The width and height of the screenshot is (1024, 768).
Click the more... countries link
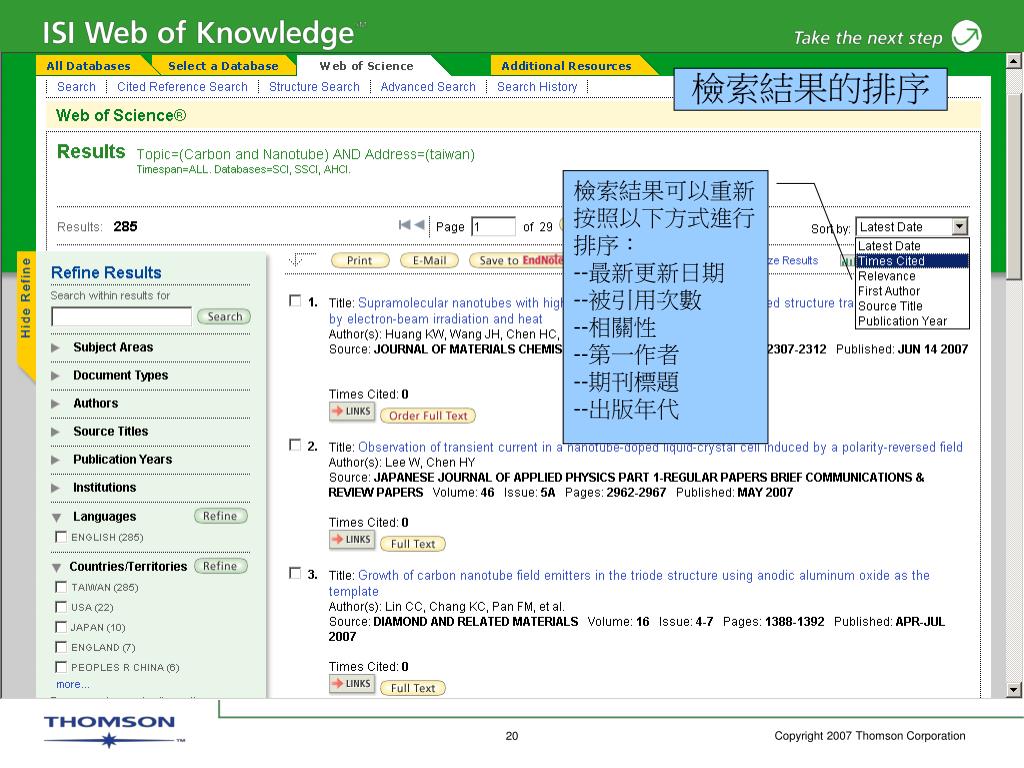coord(73,684)
